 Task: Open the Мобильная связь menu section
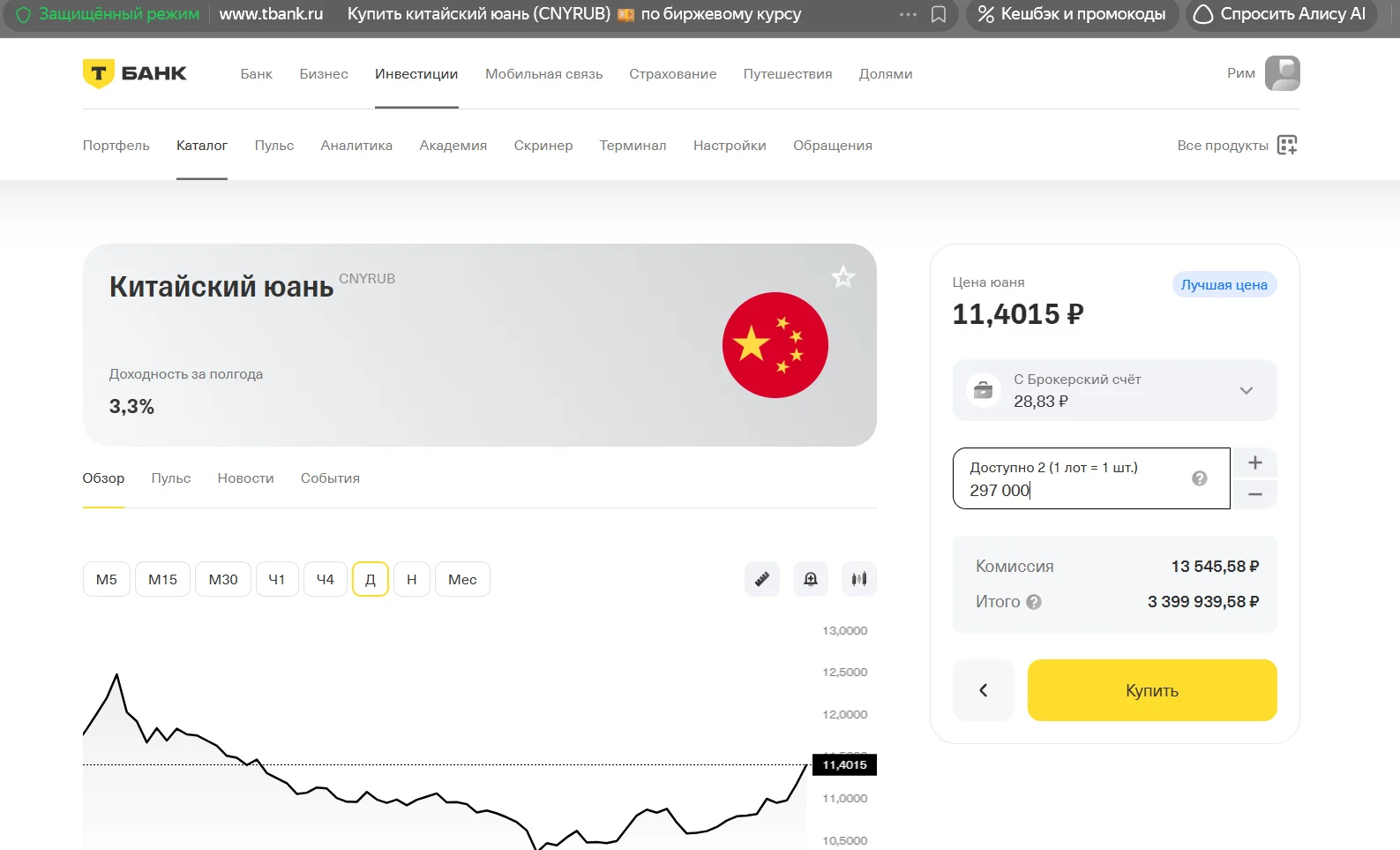(544, 74)
